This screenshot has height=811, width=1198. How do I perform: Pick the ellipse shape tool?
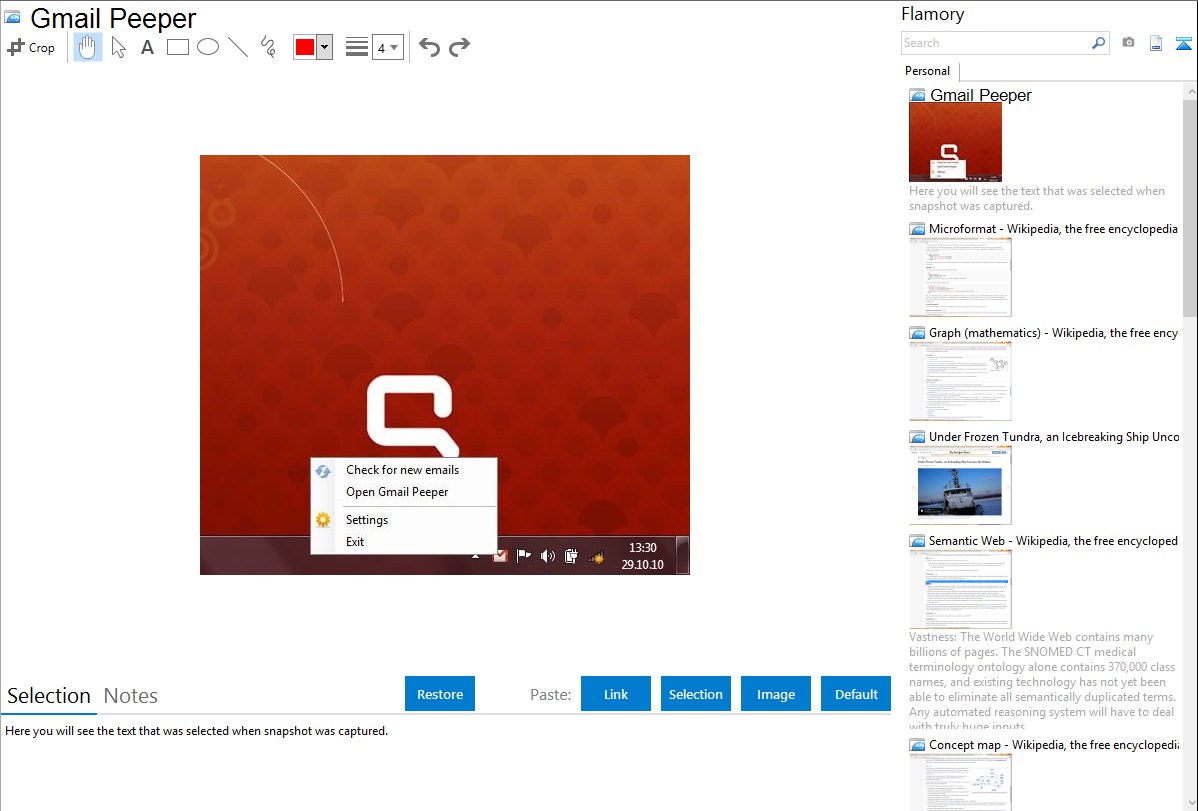[x=208, y=47]
